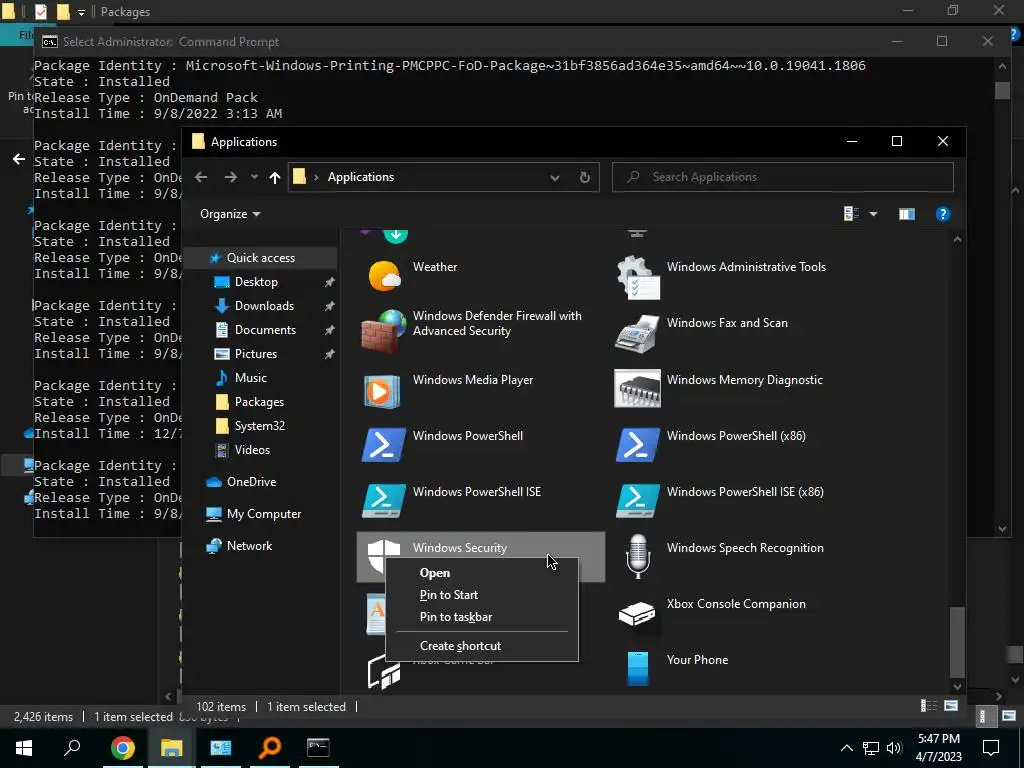
Task: Select Windows Memory Diagnostic icon
Action: (x=637, y=389)
